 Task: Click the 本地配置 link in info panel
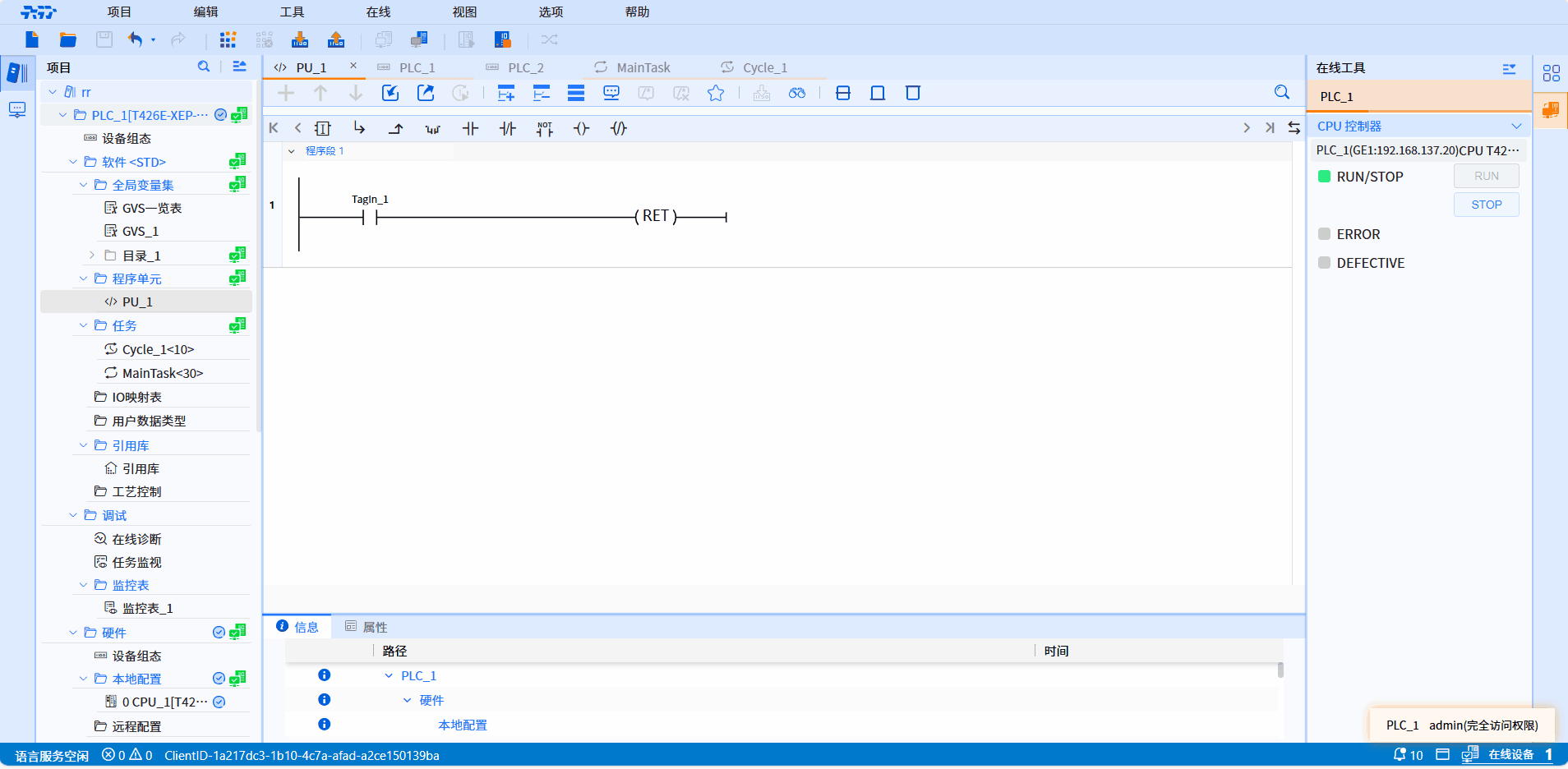(x=462, y=725)
